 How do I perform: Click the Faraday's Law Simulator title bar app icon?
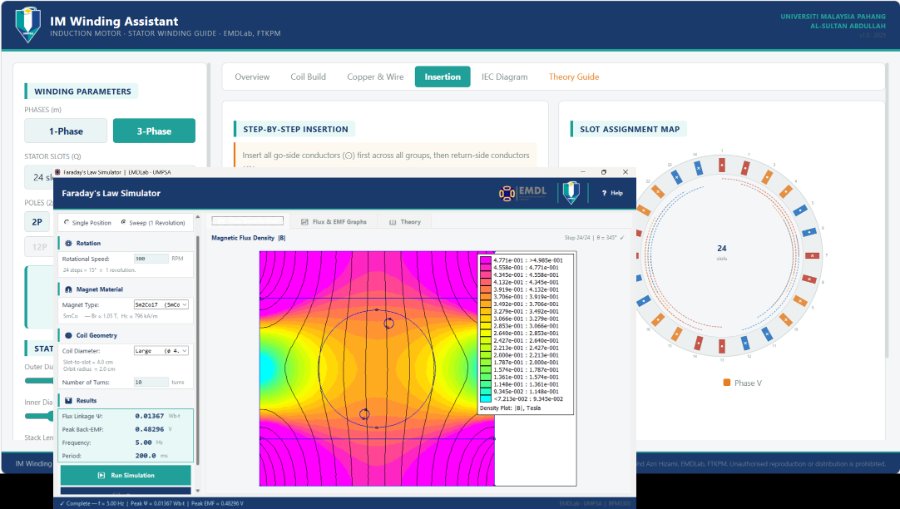coord(57,172)
